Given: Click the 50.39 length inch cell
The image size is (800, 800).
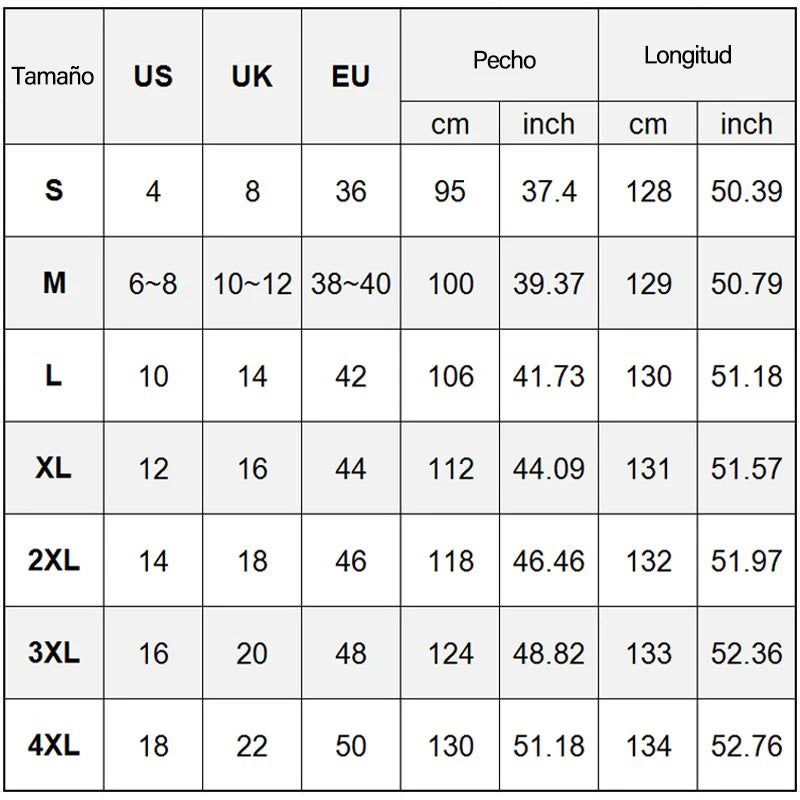Looking at the screenshot, I should coord(746,191).
